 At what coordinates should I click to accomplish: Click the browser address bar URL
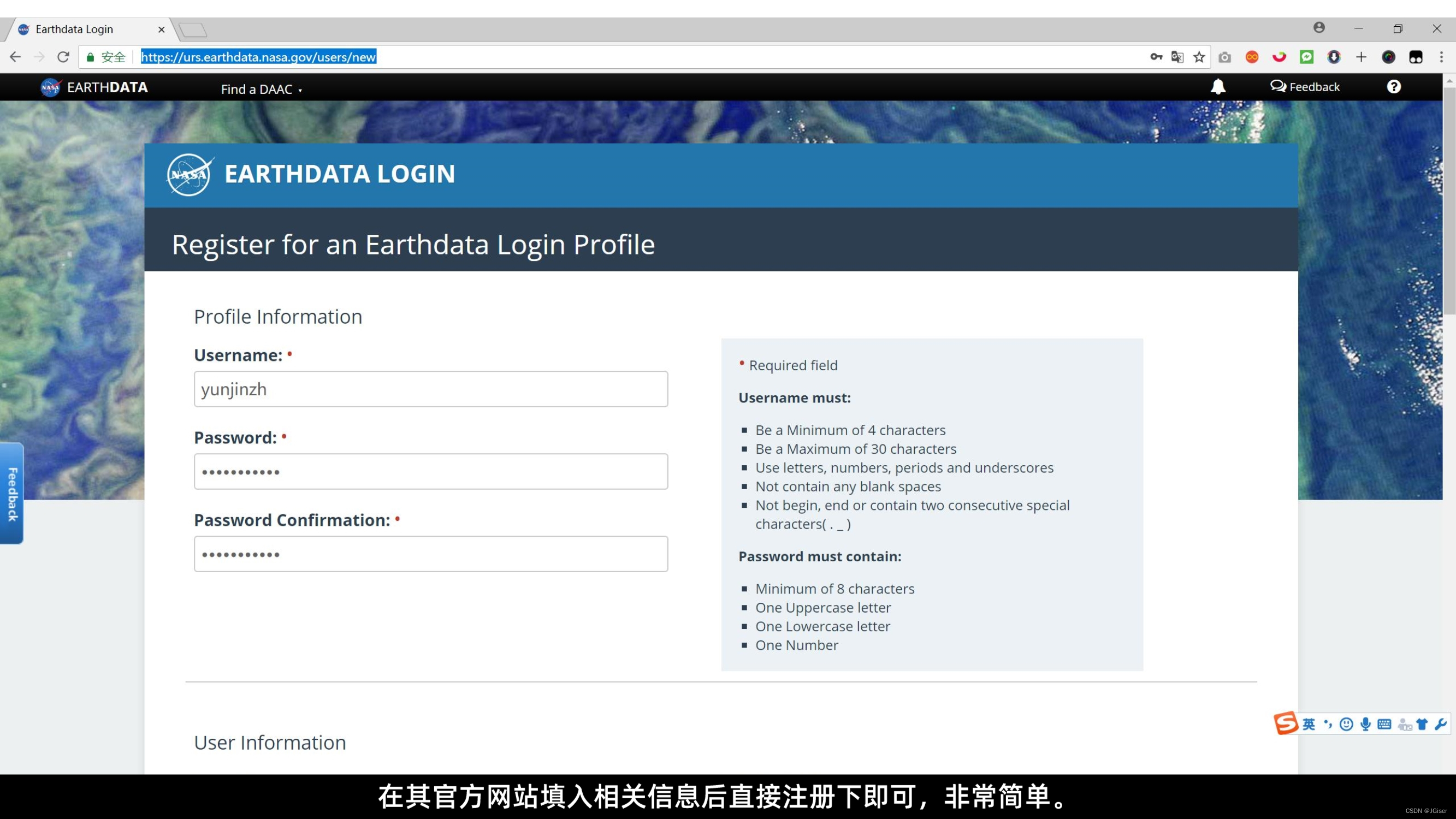coord(258,57)
